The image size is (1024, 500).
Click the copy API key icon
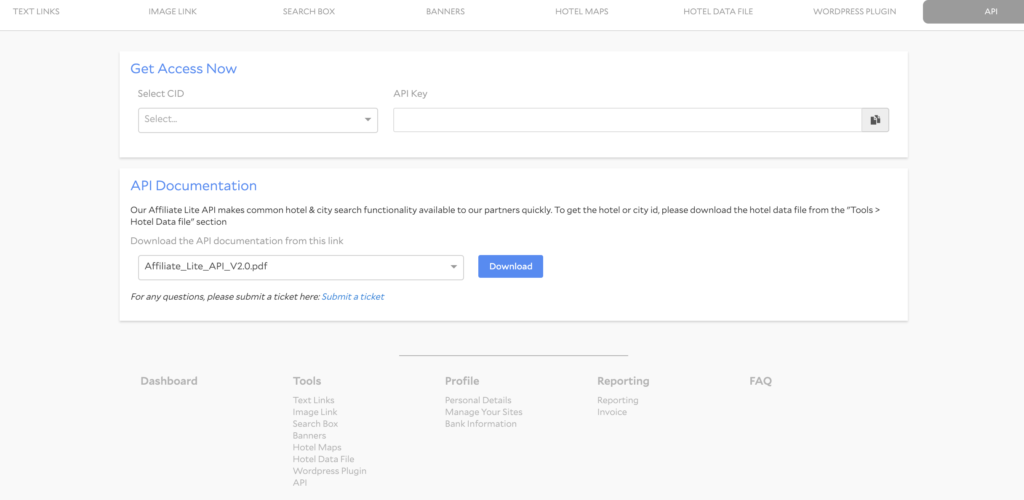point(875,120)
